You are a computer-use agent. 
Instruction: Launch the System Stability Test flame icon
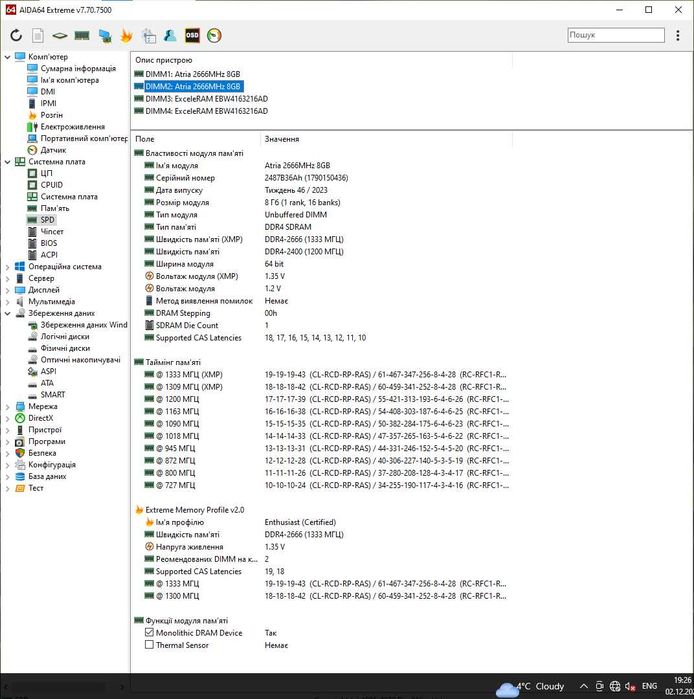tap(127, 35)
